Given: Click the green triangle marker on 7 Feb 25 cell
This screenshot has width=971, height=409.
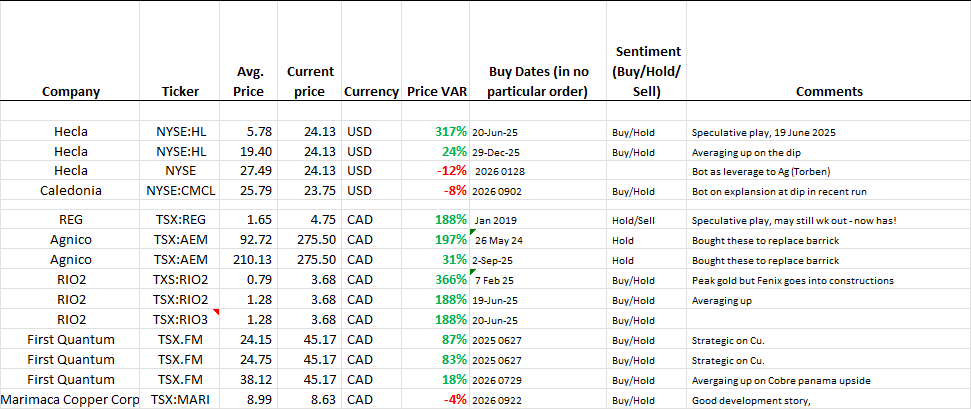Looking at the screenshot, I should tap(472, 272).
